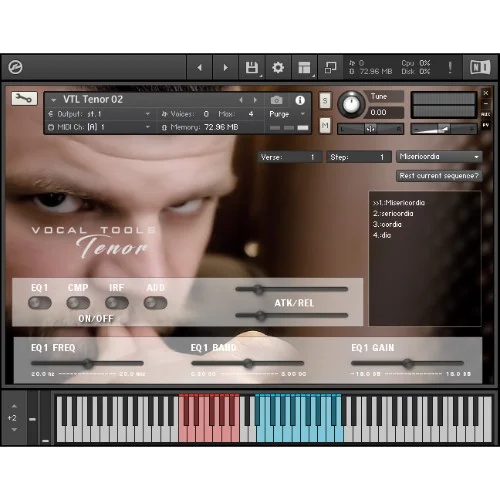Screen dimensions: 500x500
Task: Shift keyboard octave up arrow
Action: point(14,406)
